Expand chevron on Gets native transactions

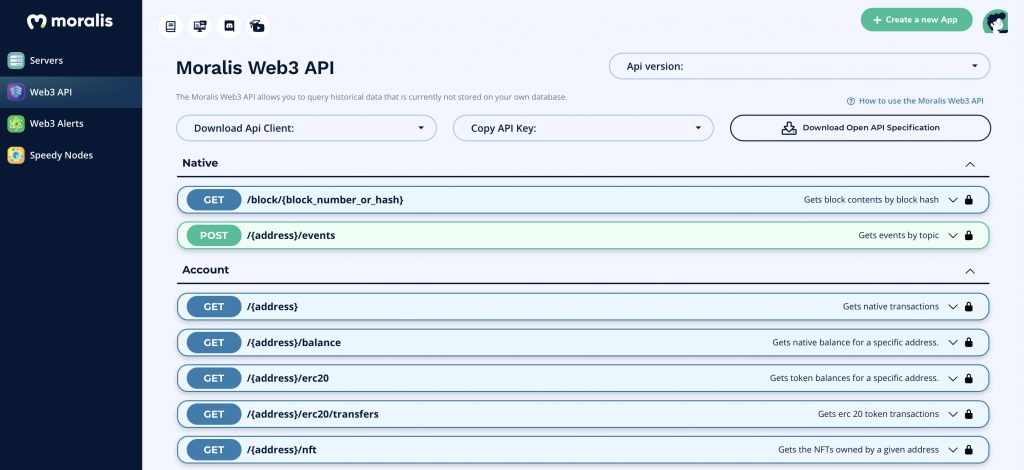953,306
